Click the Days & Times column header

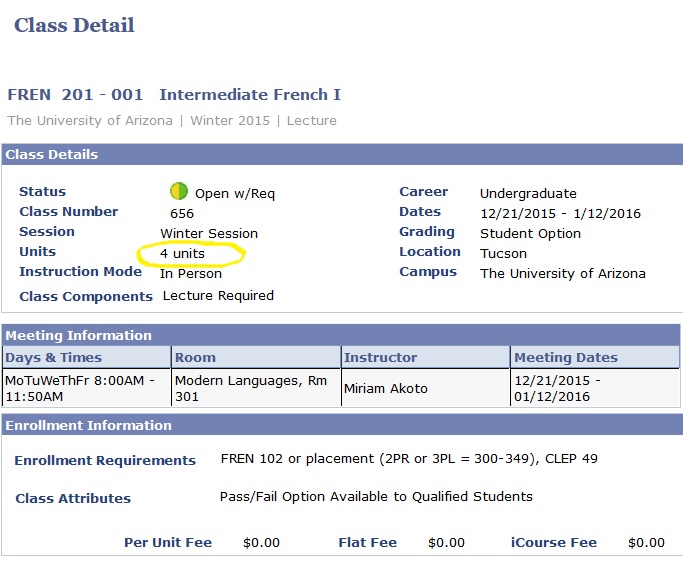coord(86,358)
